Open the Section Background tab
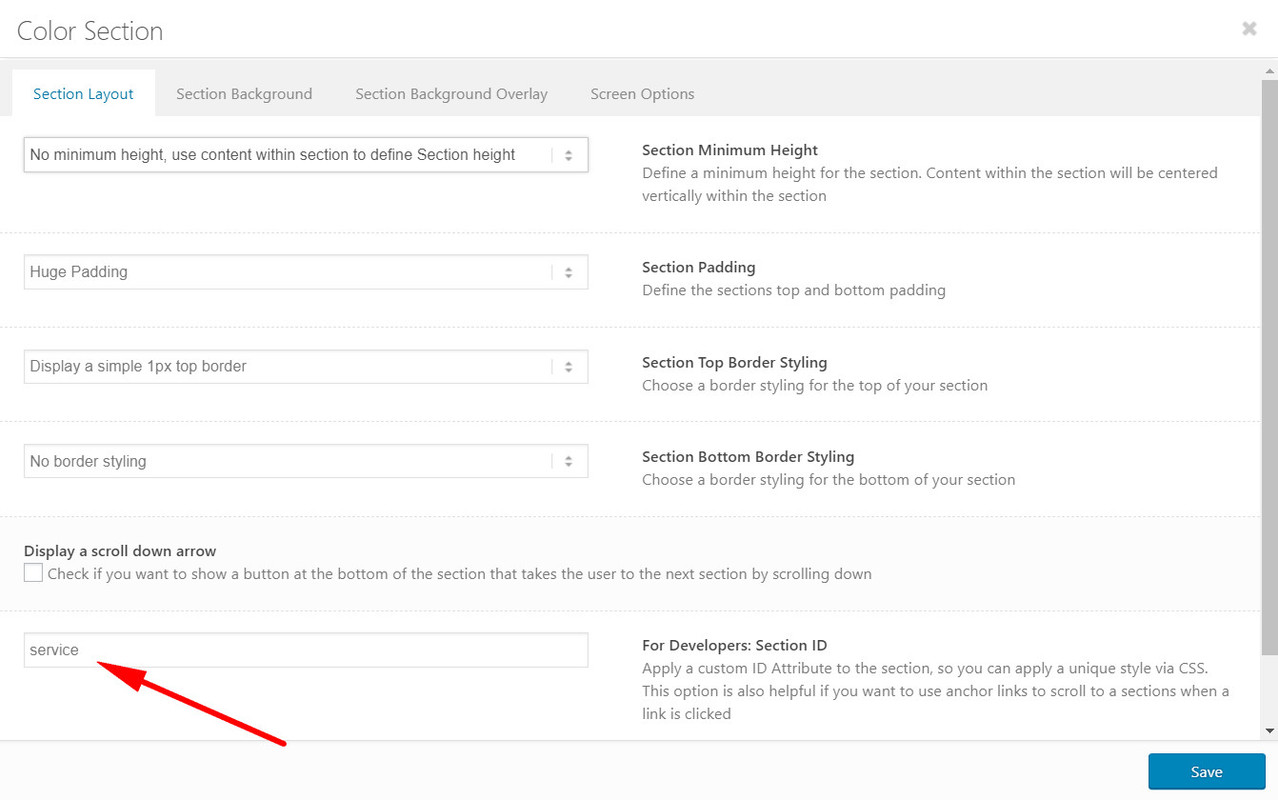This screenshot has width=1278, height=800. coord(244,94)
